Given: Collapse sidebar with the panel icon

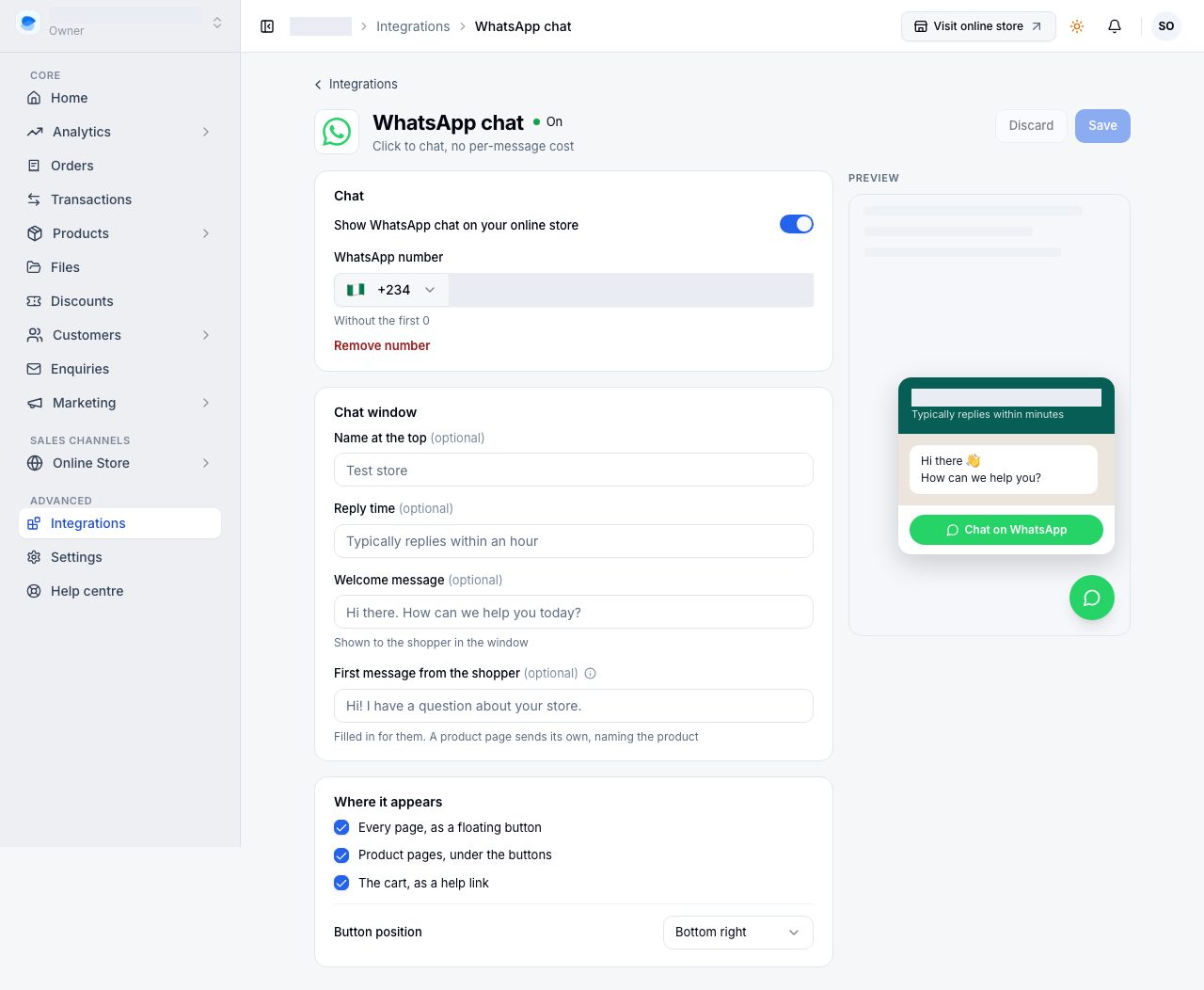Looking at the screenshot, I should pos(267,26).
